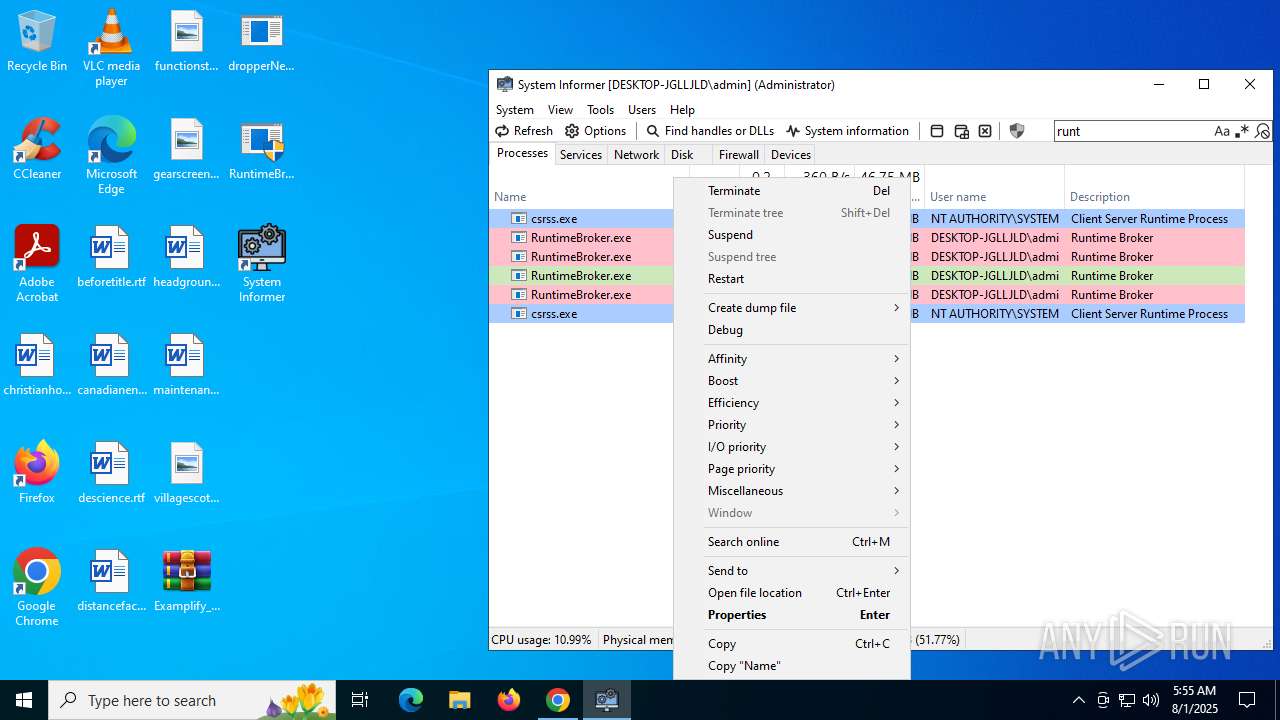Screen dimensions: 1280x720
Task: Open the Users menu
Action: pos(642,110)
